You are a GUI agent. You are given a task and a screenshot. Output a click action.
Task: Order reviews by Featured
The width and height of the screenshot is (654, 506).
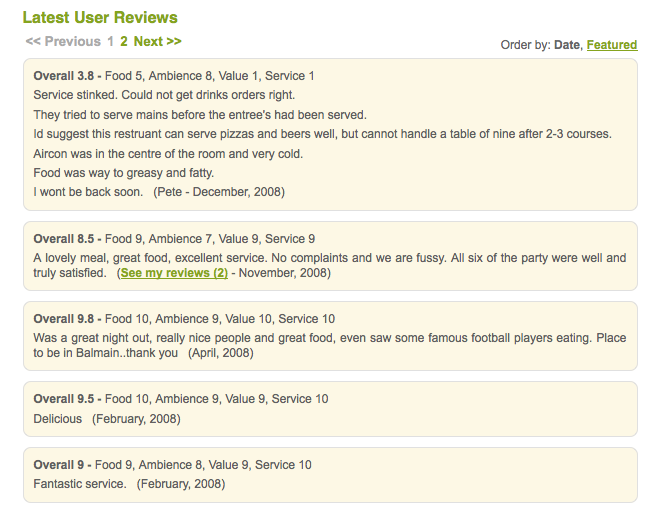pos(612,45)
